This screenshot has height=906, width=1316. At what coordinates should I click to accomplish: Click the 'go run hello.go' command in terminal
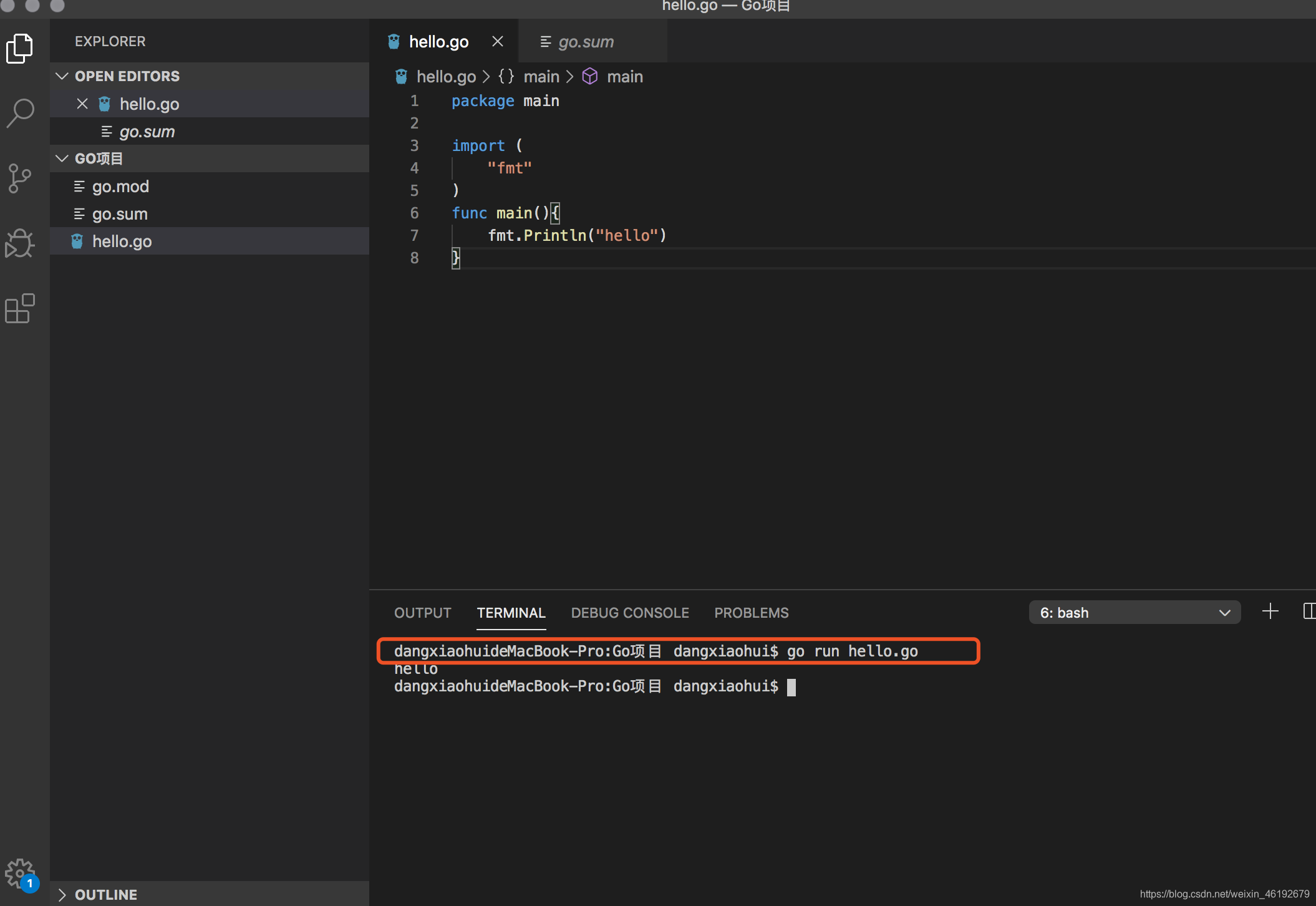point(852,651)
